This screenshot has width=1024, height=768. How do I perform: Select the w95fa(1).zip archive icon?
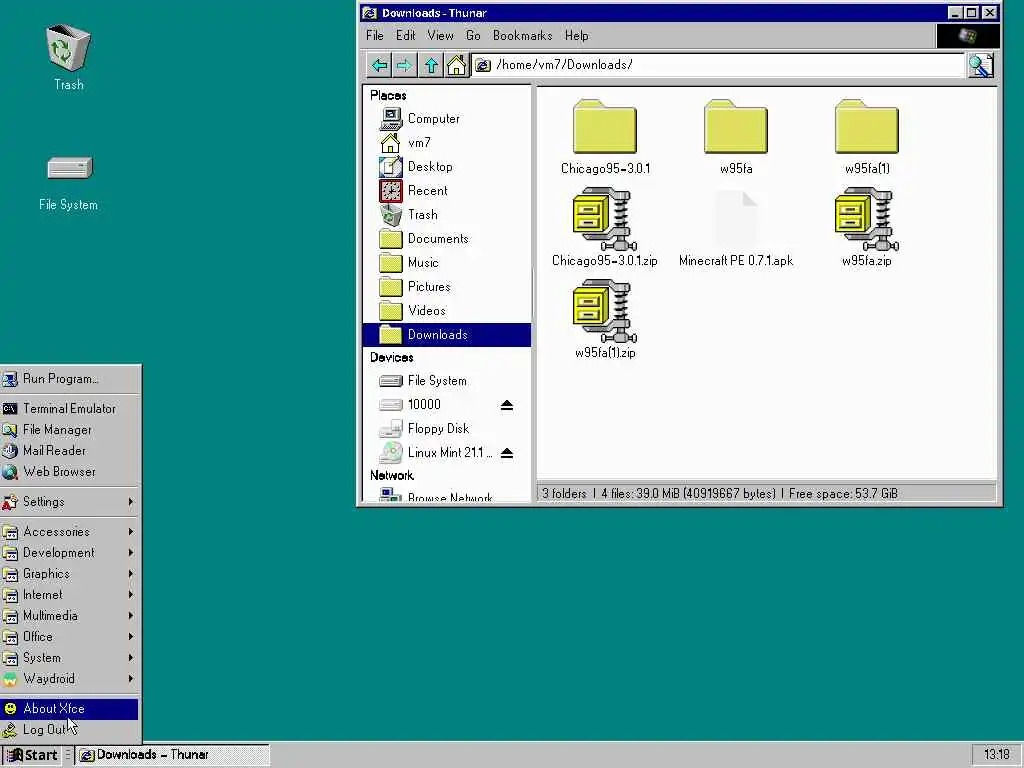pos(605,312)
